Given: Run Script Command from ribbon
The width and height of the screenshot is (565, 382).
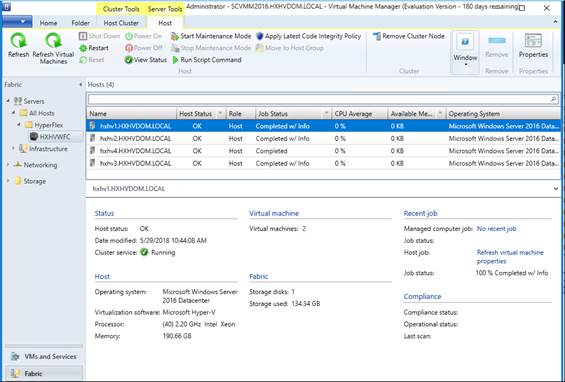Looking at the screenshot, I should 206,60.
